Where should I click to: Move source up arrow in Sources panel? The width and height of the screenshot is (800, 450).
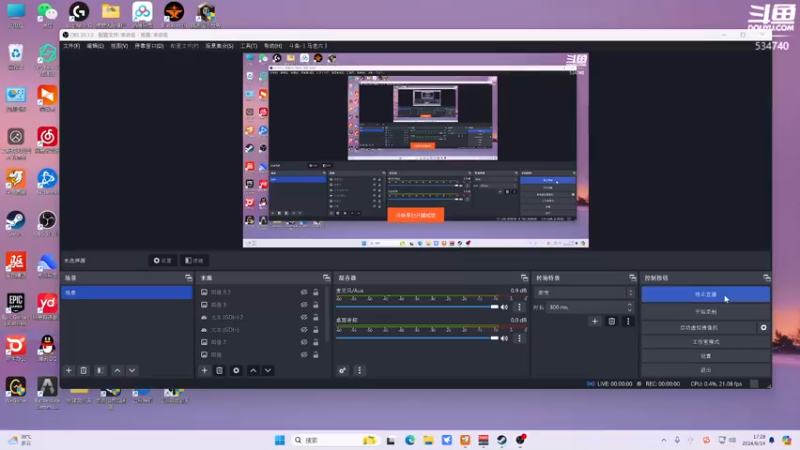point(253,370)
